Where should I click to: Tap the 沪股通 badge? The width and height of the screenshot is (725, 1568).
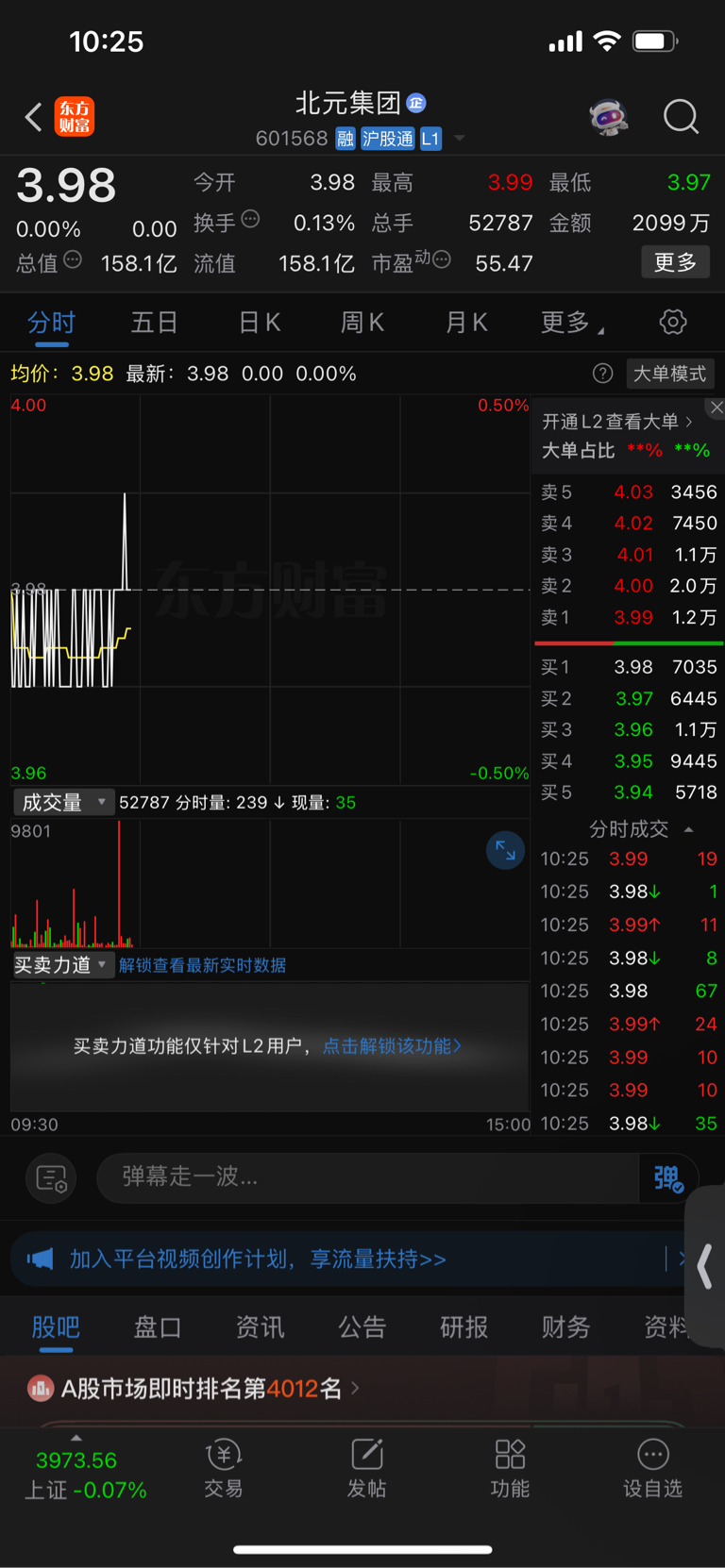pos(387,139)
